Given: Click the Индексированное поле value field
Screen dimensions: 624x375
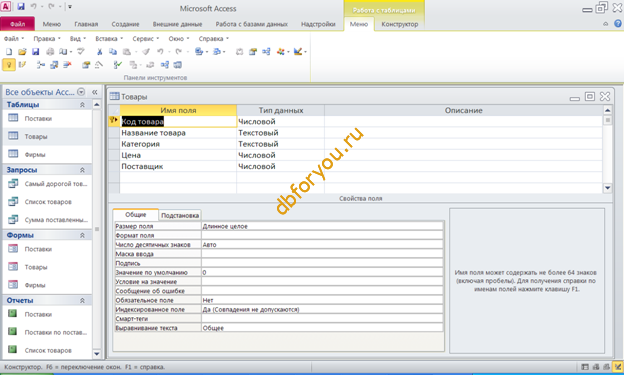Looking at the screenshot, I should tap(322, 309).
